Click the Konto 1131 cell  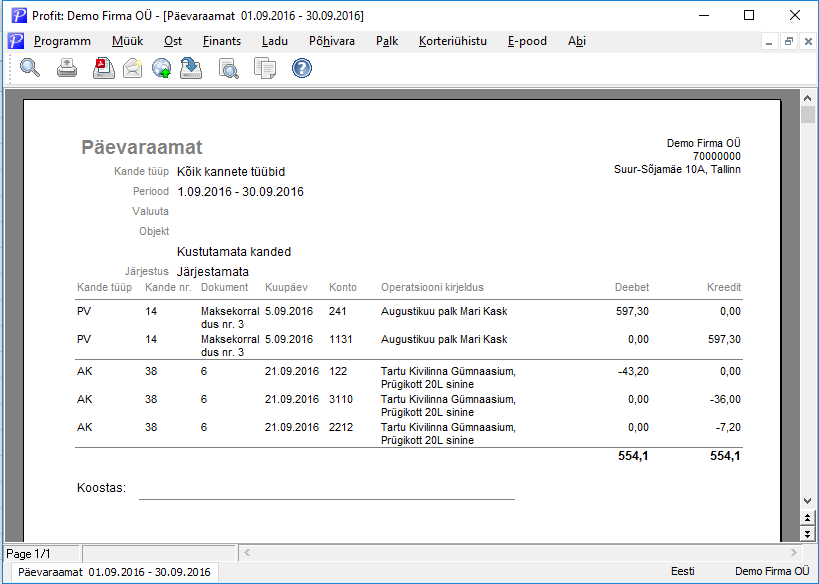(341, 340)
